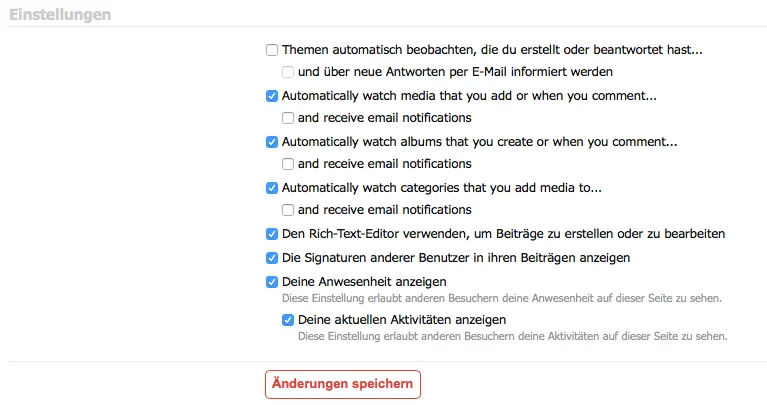The width and height of the screenshot is (767, 405).
Task: Enable email notifications checkbox under watch categories
Action: click(x=288, y=210)
